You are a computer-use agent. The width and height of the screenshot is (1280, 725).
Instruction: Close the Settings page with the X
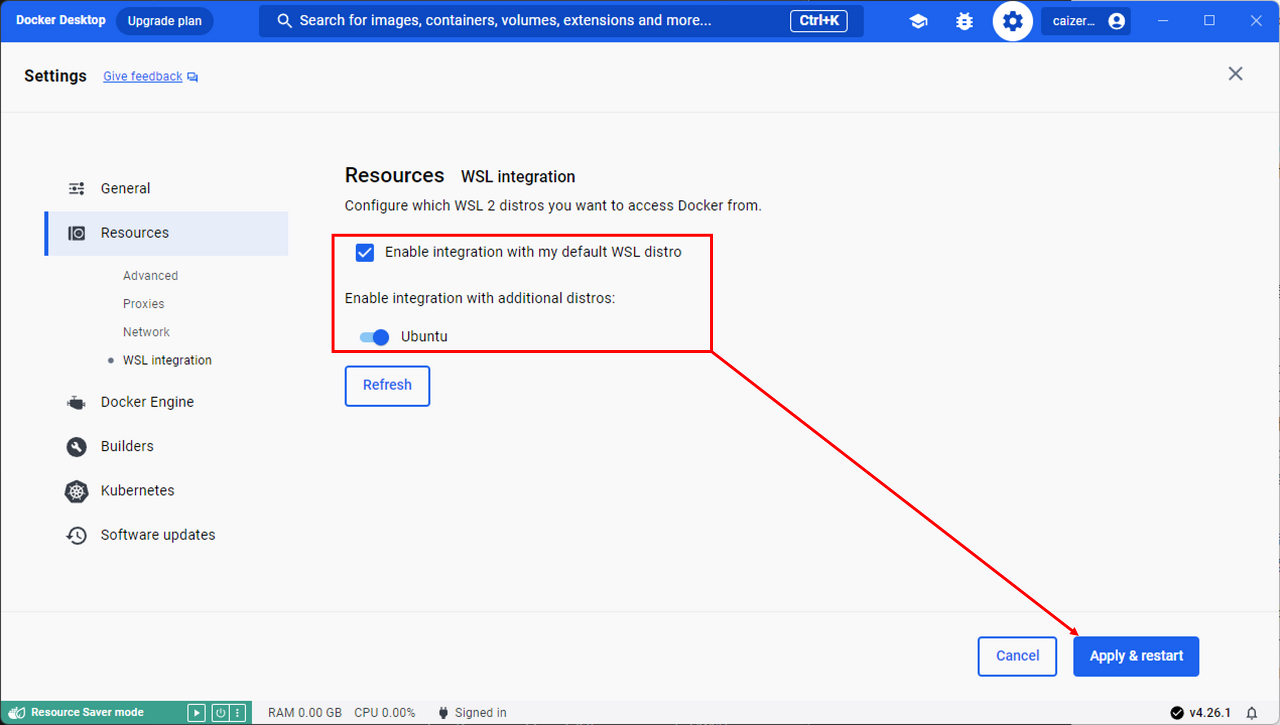1236,74
